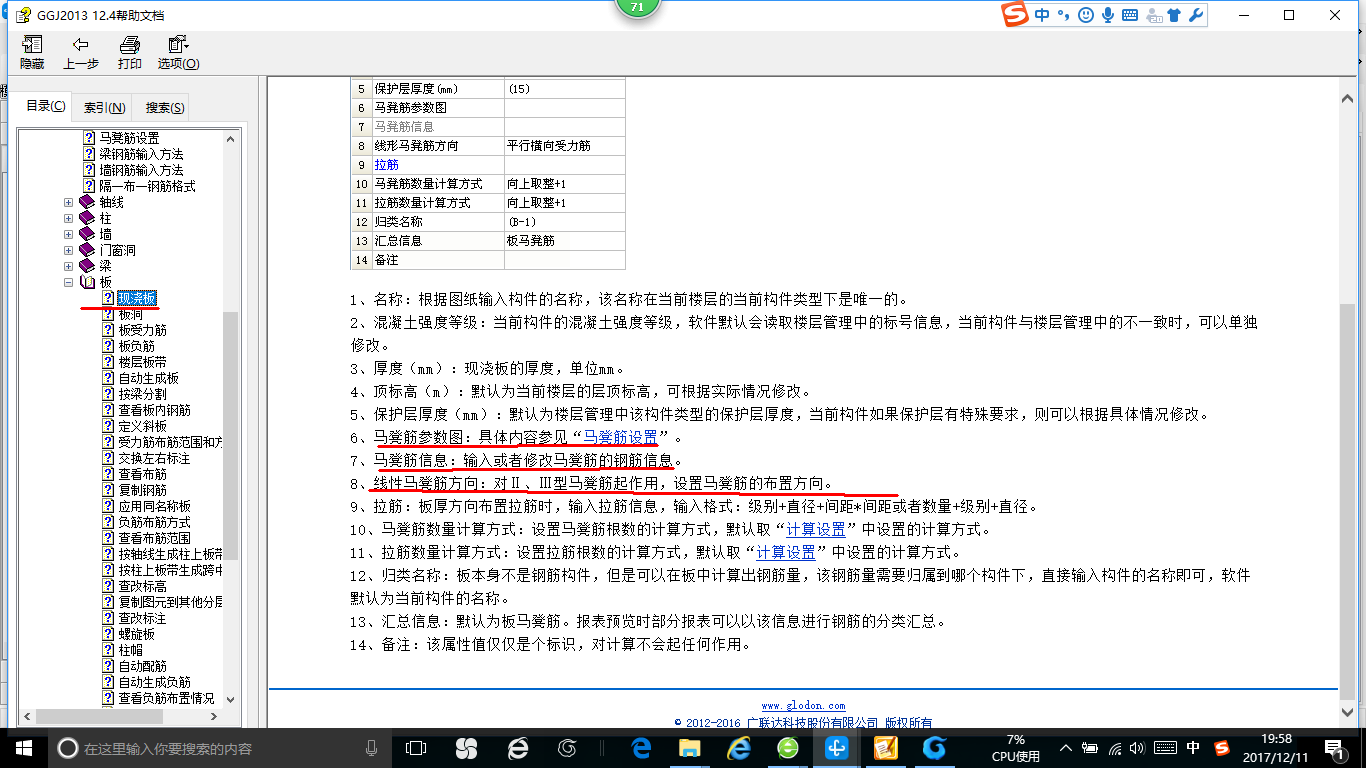
Task: Open the 查看板内钢筋 topic
Action: [x=155, y=410]
